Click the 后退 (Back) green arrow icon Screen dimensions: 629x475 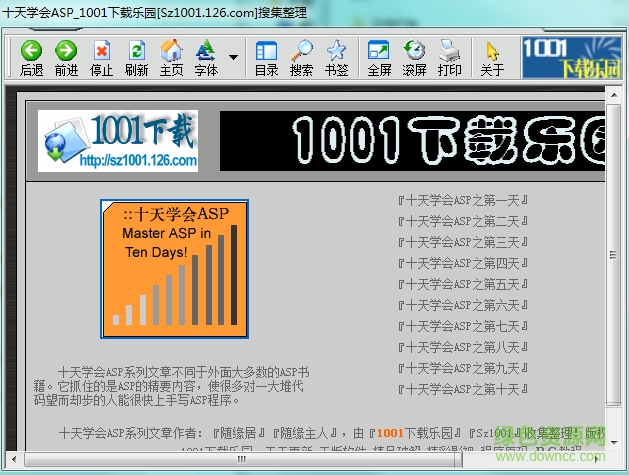click(31, 51)
